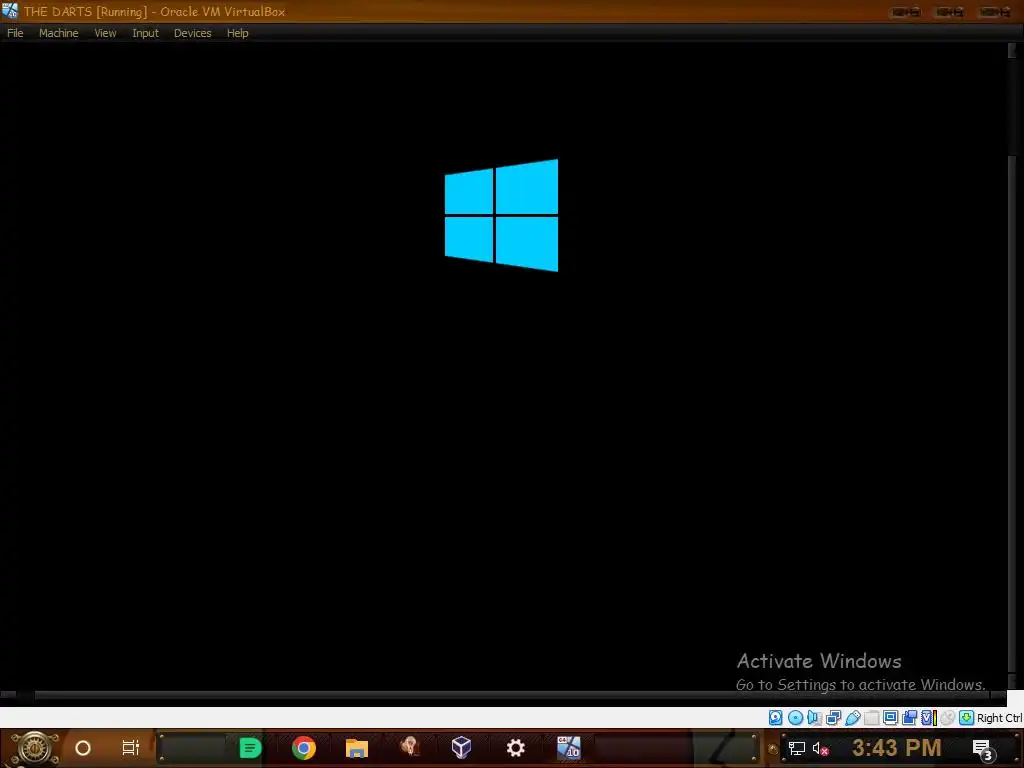Click the display settings indicator

890,718
